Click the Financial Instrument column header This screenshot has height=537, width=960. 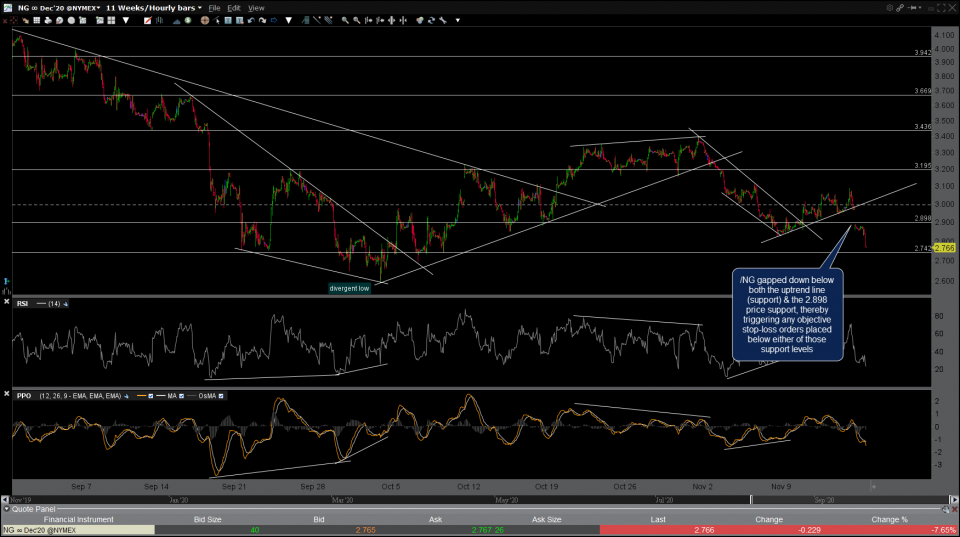[x=78, y=519]
